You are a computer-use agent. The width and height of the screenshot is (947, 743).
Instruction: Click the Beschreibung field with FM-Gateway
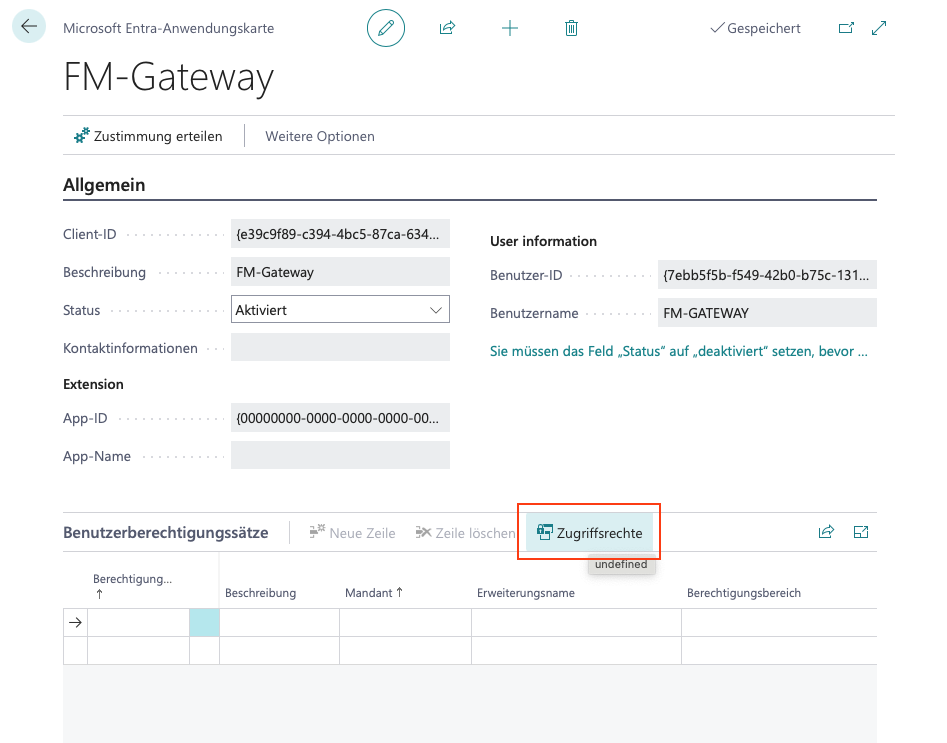point(340,272)
